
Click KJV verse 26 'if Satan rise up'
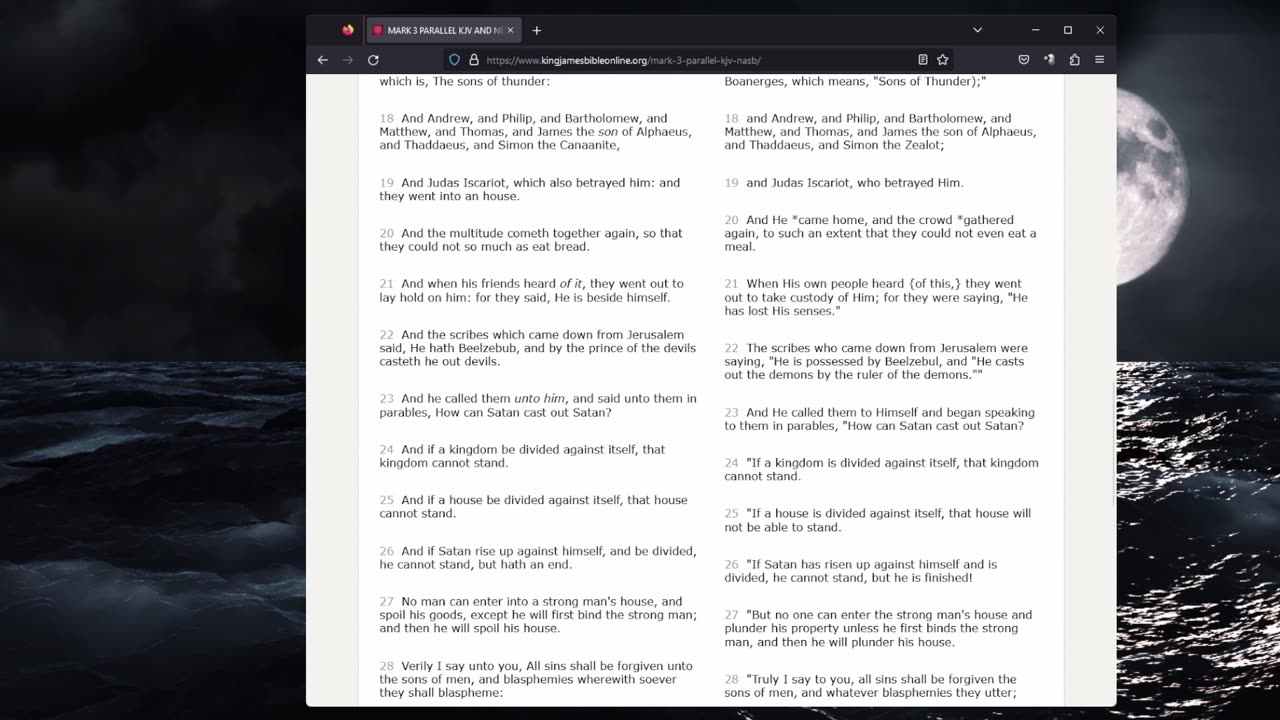point(538,557)
